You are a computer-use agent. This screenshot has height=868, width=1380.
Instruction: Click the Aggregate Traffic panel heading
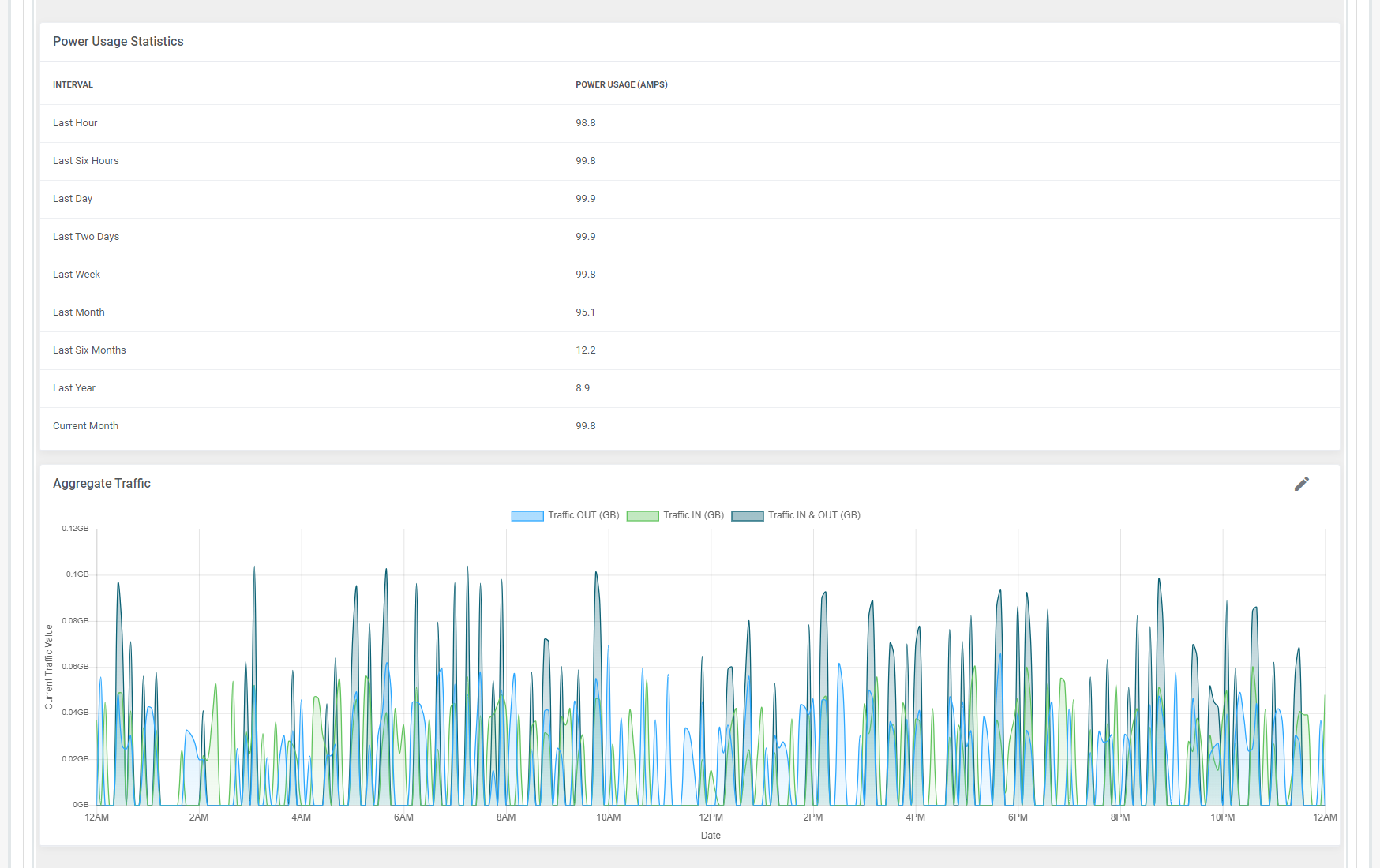click(101, 484)
